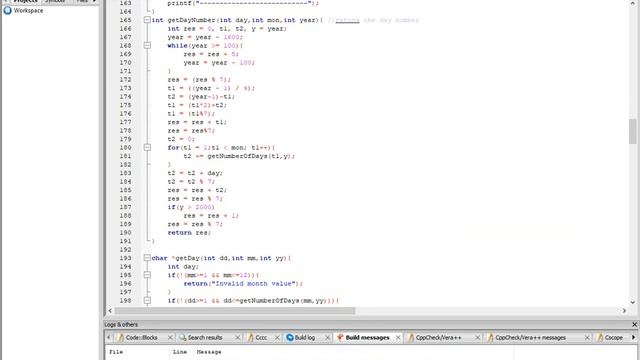This screenshot has width=640, height=360.
Task: Click line number 172 in the margin
Action: tap(125, 80)
